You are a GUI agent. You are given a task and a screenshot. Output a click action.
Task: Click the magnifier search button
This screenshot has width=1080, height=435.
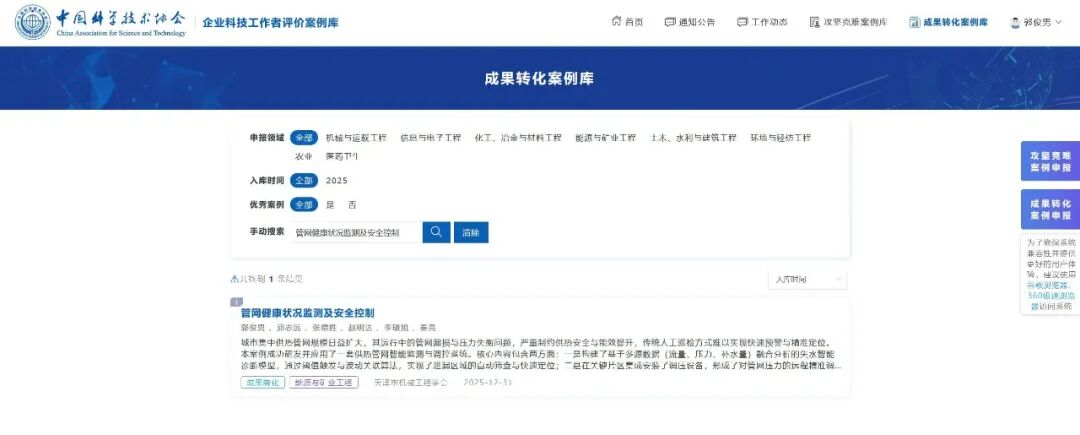436,232
